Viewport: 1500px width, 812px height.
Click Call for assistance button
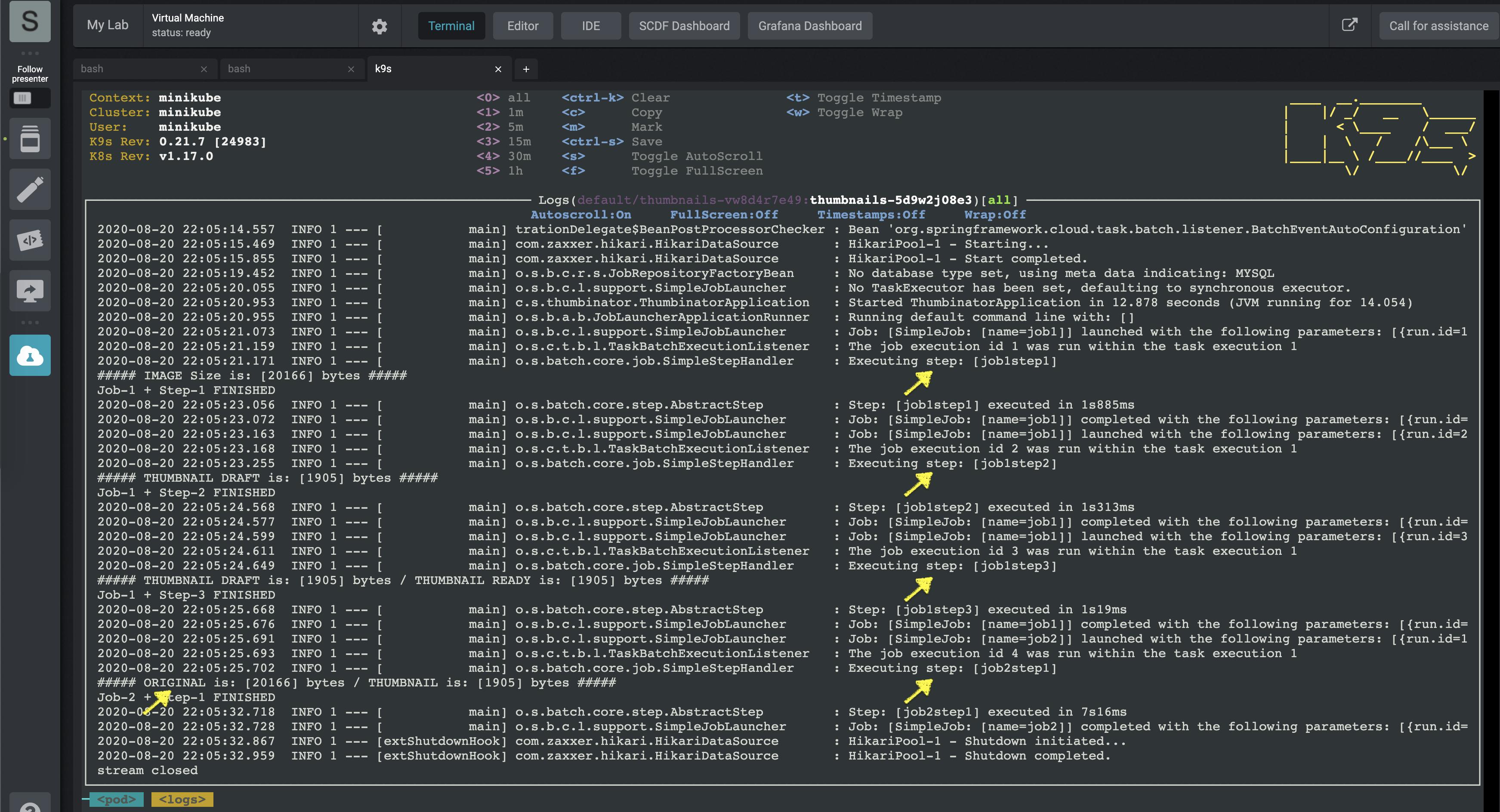pyautogui.click(x=1438, y=26)
